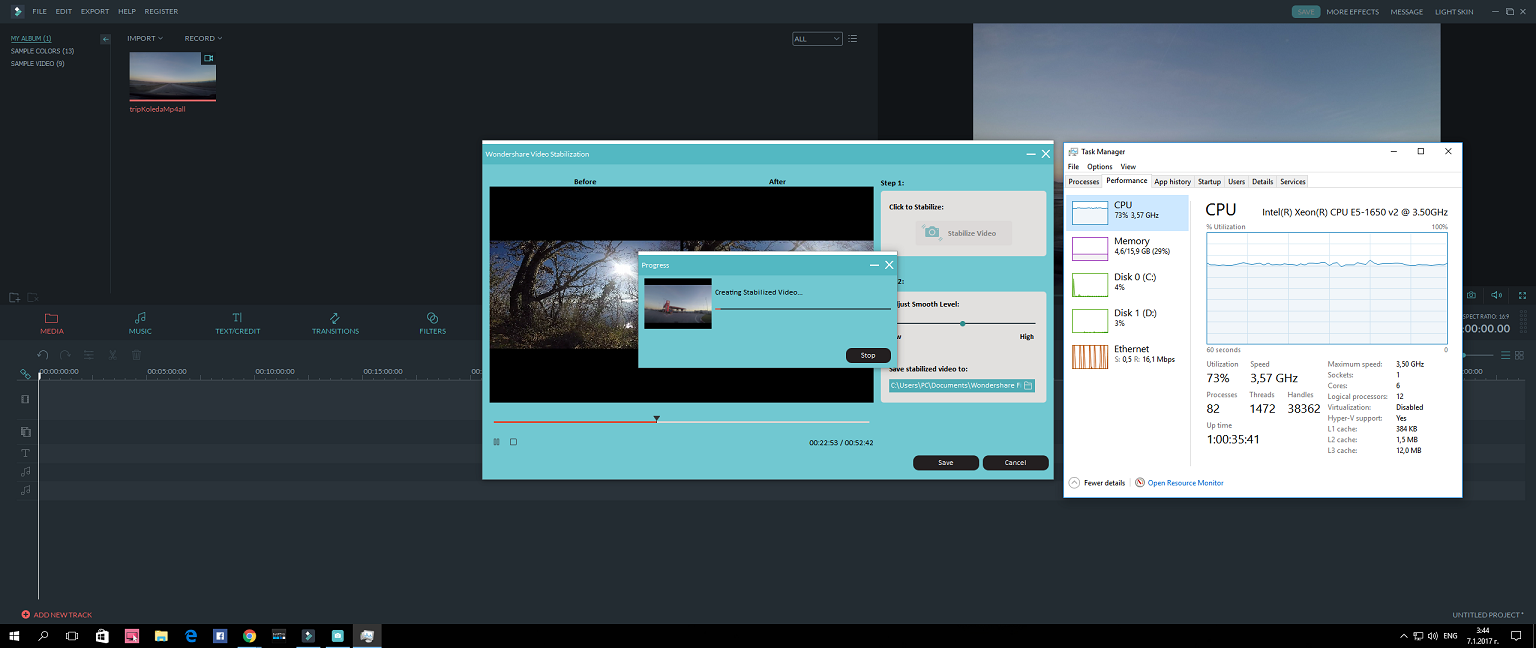The height and width of the screenshot is (648, 1536).
Task: Click the browse folder icon for save path
Action: 1028,385
